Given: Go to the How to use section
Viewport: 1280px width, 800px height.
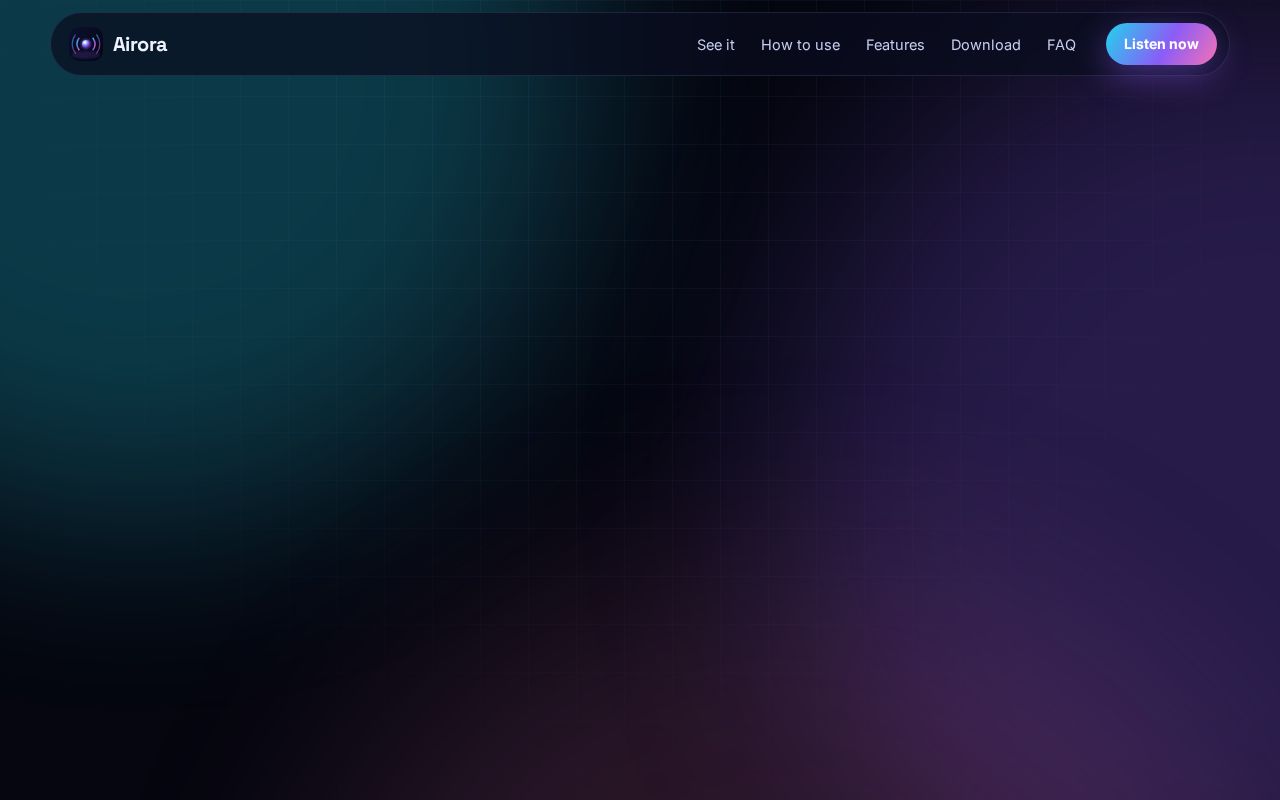Looking at the screenshot, I should click(800, 45).
